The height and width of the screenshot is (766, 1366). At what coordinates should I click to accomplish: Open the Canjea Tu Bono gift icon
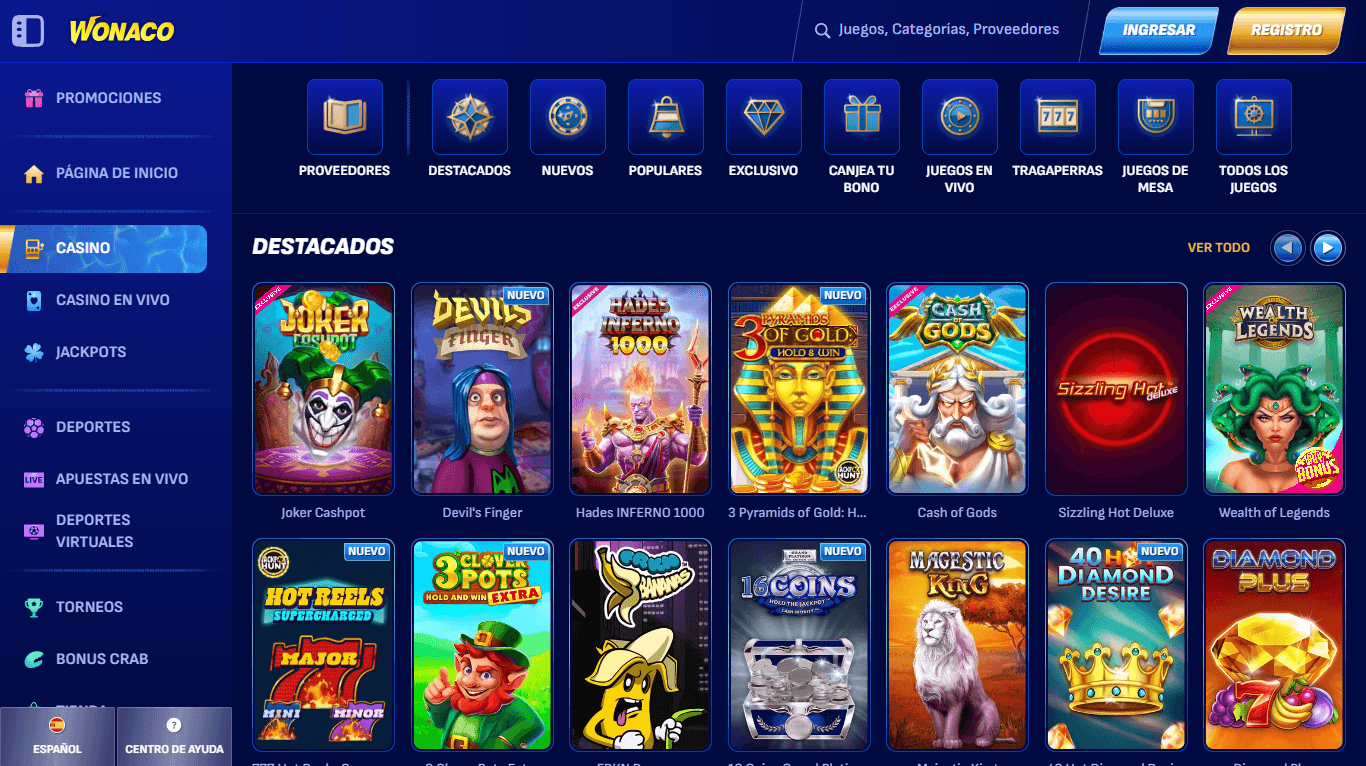(861, 117)
